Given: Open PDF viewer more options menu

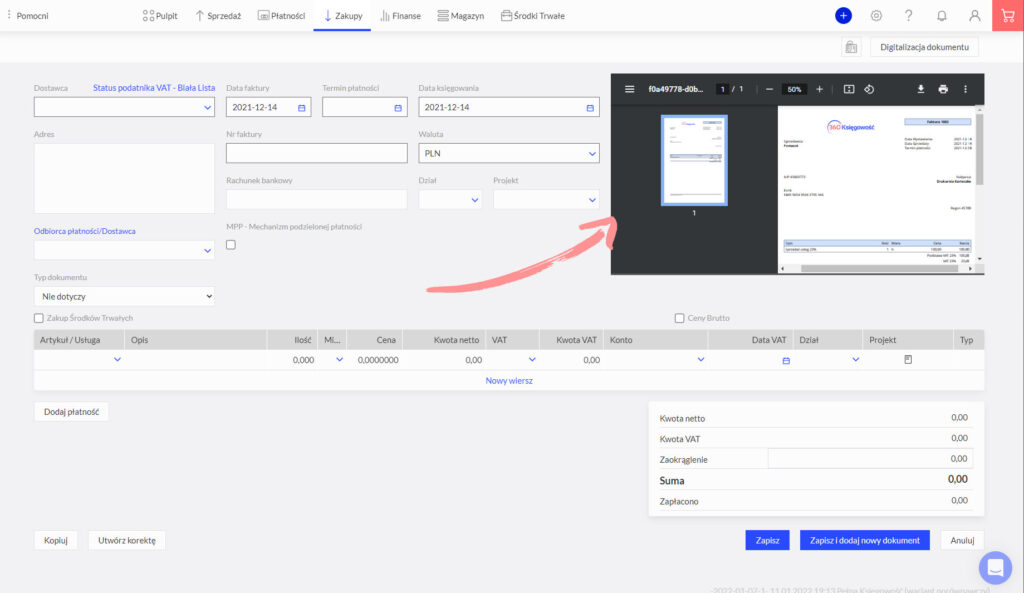Looking at the screenshot, I should coord(965,89).
